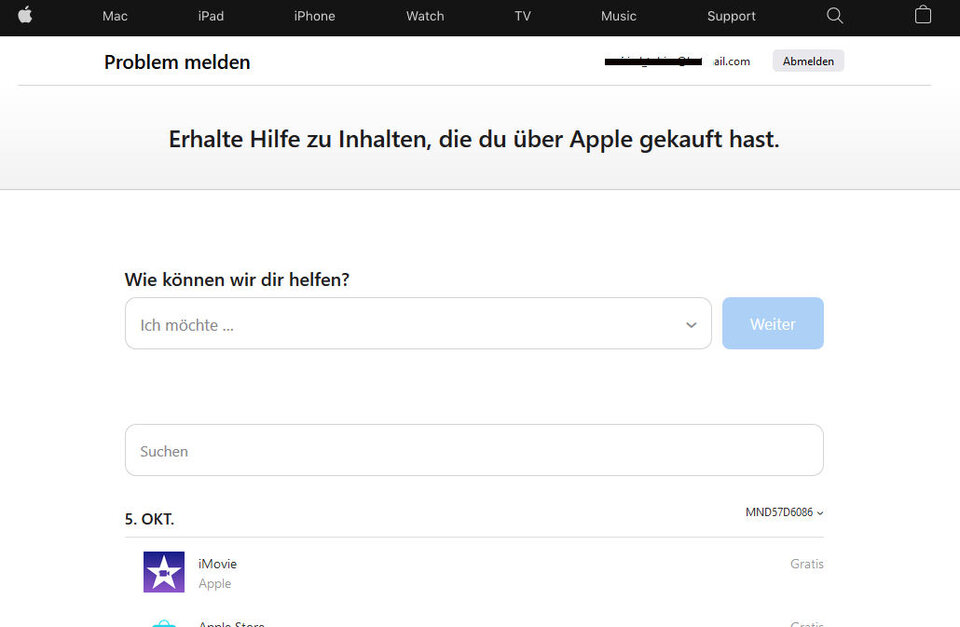Click the 5. OKT. date heading
This screenshot has height=627, width=960.
tap(149, 519)
